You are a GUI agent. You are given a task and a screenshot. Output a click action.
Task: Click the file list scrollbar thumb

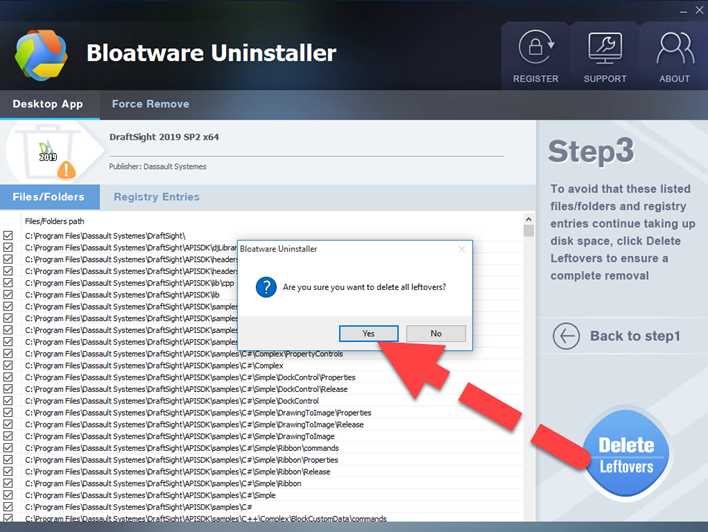529,231
